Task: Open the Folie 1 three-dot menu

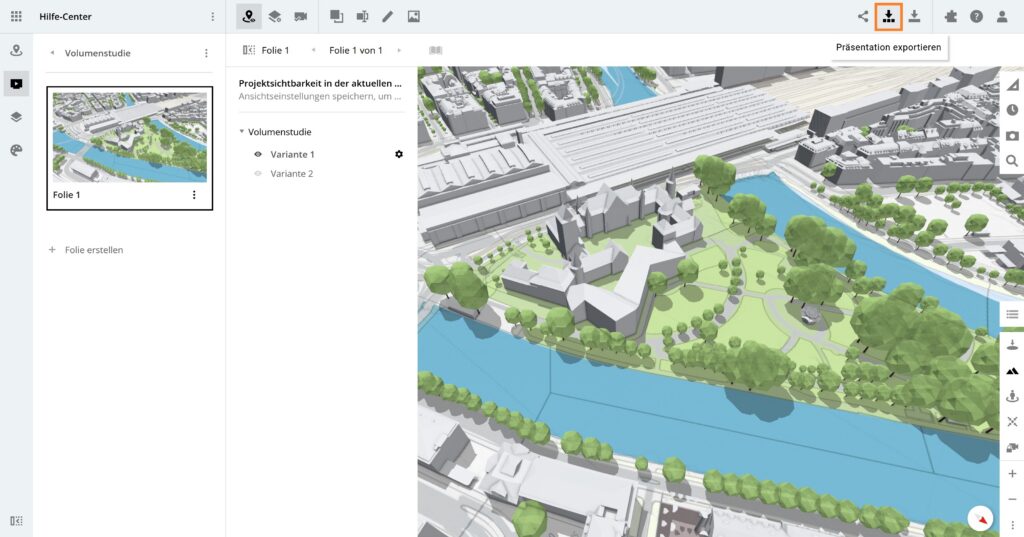Action: click(194, 195)
